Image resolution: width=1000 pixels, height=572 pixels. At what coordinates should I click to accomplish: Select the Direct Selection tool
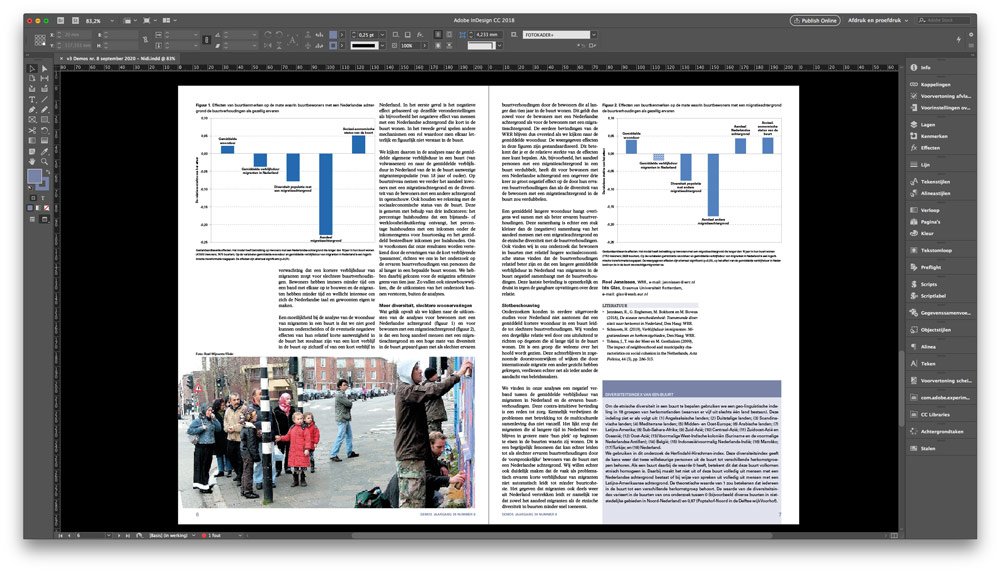pos(44,69)
